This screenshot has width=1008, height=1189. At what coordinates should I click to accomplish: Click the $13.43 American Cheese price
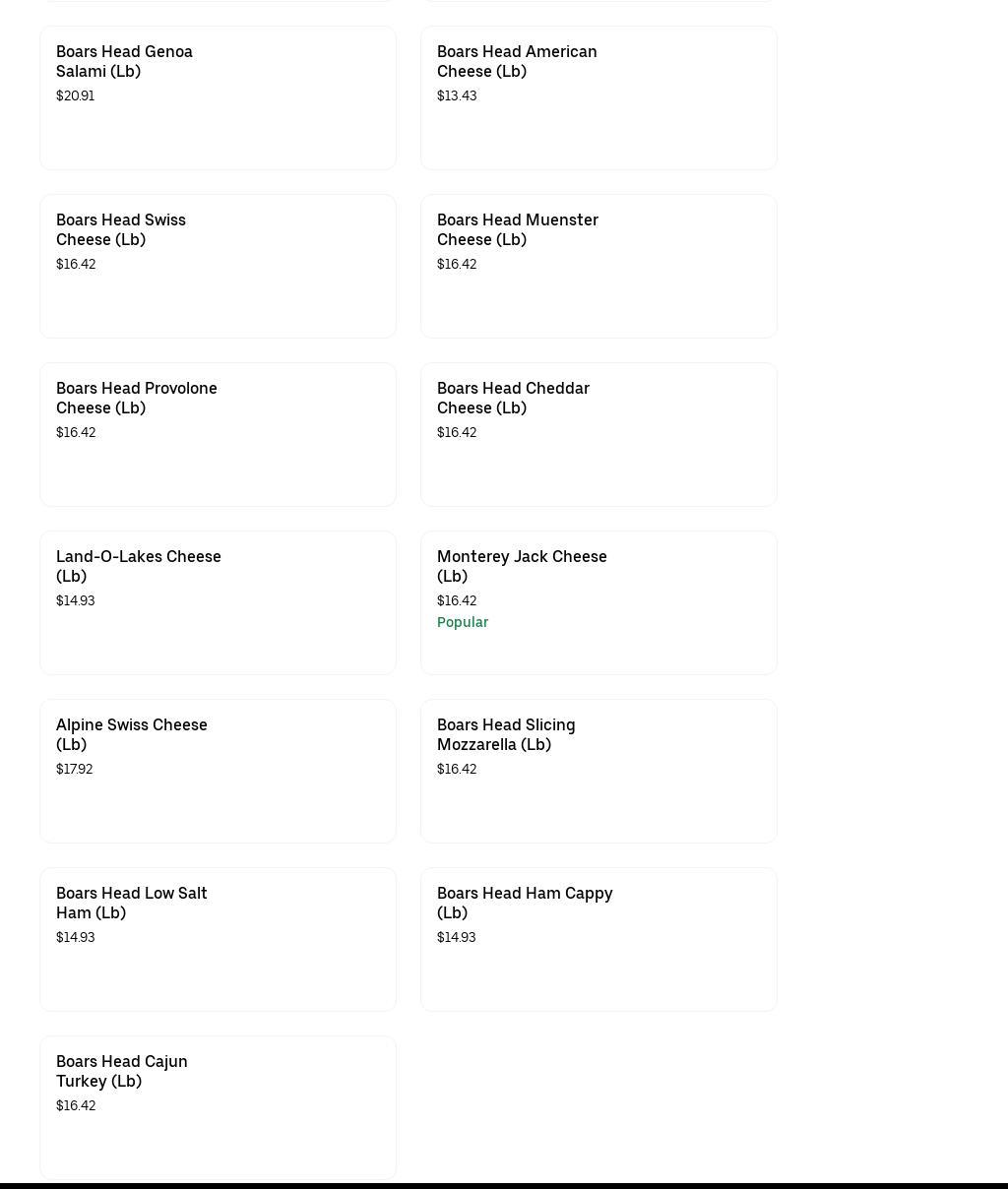(457, 95)
